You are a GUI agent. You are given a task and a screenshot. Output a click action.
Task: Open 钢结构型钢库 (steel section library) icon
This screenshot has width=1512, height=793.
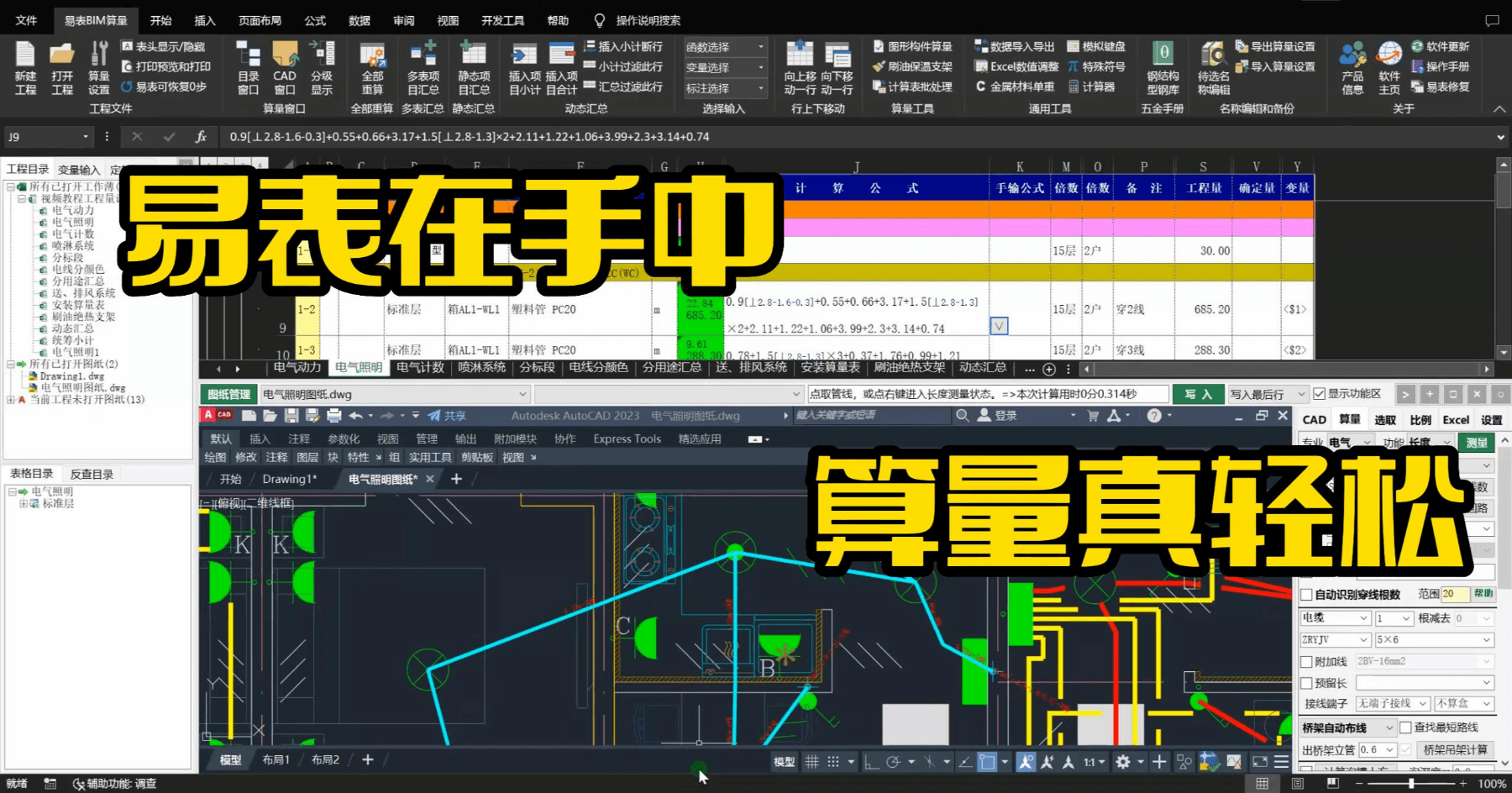(x=1163, y=54)
